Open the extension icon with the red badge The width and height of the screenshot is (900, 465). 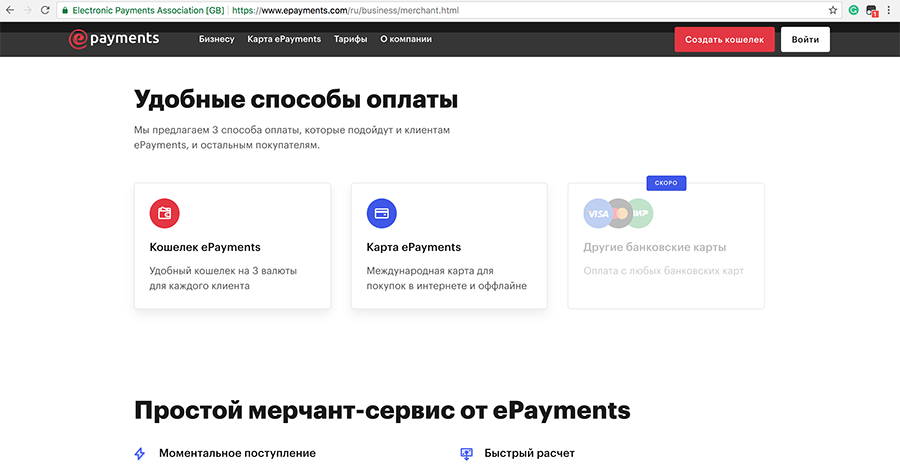(872, 11)
